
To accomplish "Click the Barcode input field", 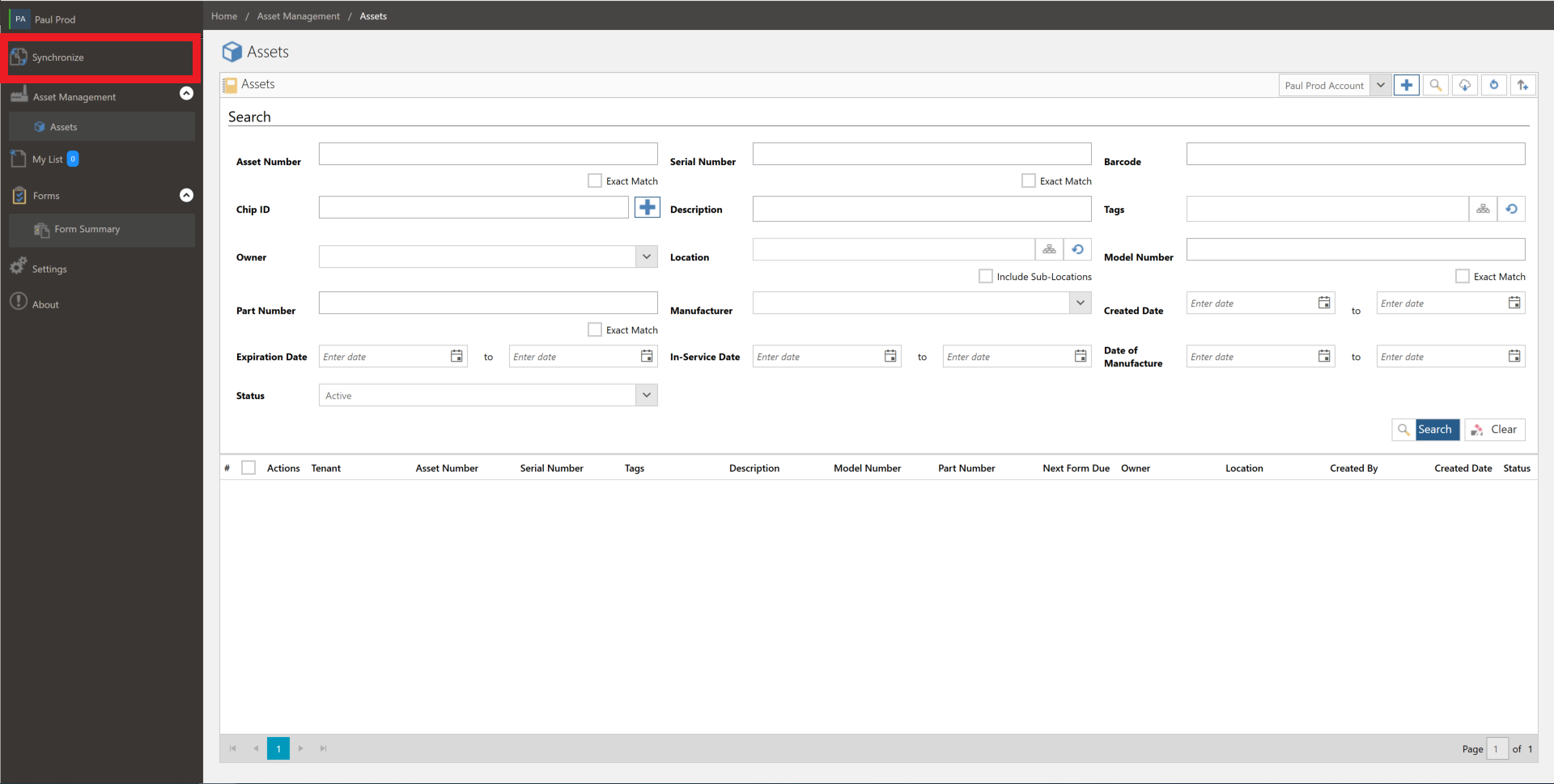I will tap(1356, 154).
